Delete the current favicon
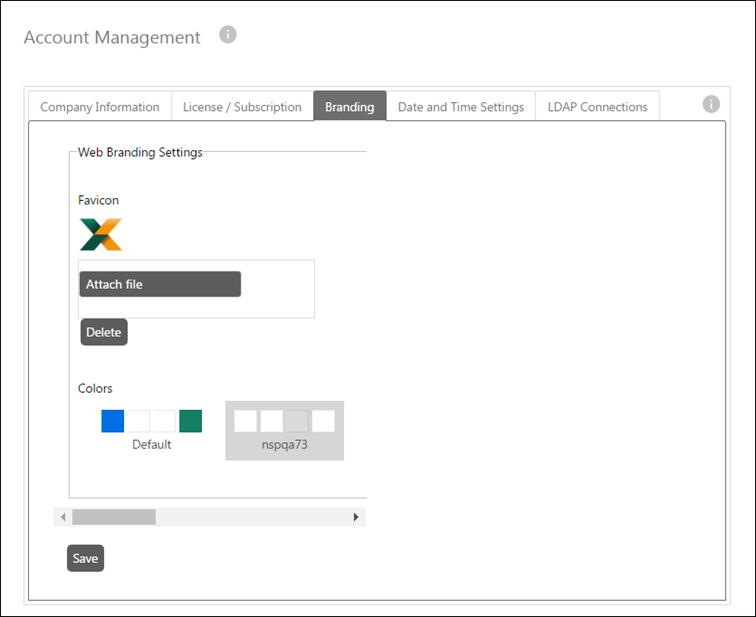 [104, 332]
